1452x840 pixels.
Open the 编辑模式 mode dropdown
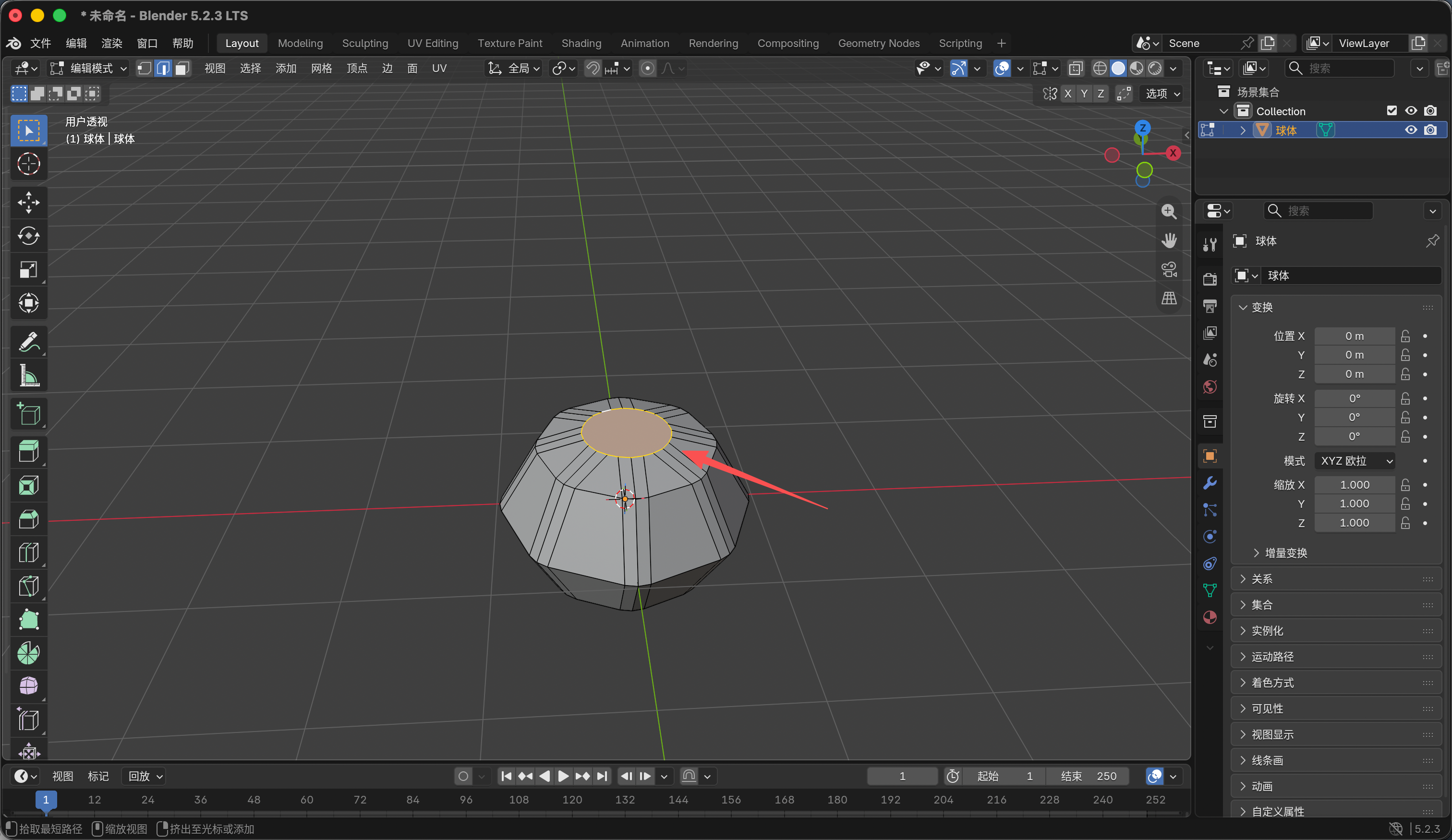[88, 69]
